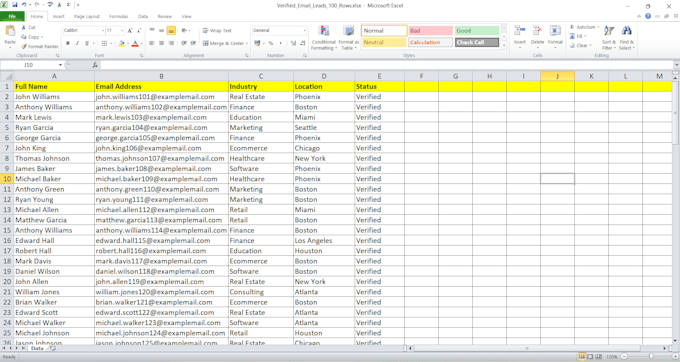Open the Number group dialog launcher

[x=304, y=56]
